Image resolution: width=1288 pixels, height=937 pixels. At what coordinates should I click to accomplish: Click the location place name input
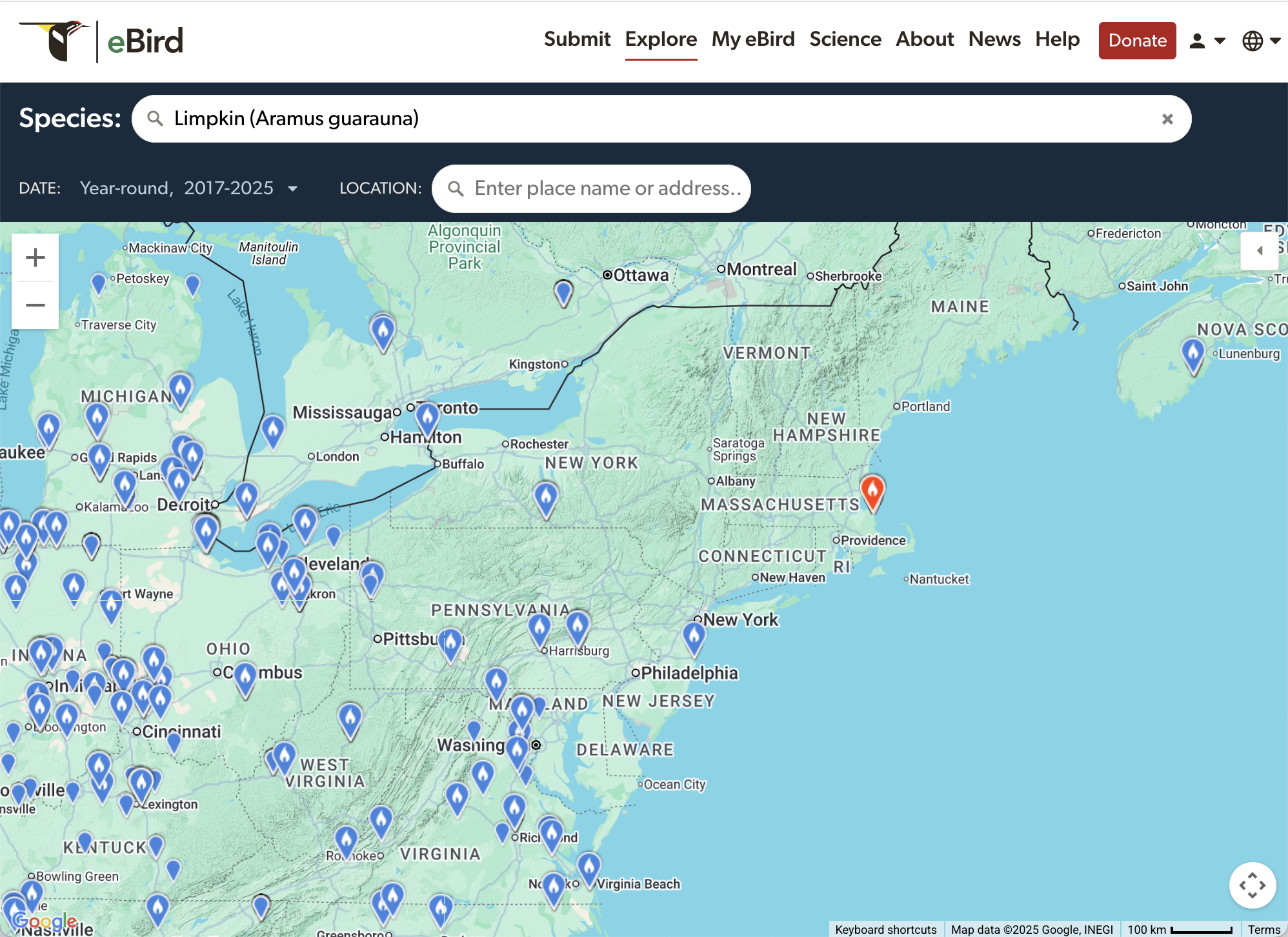click(x=607, y=188)
